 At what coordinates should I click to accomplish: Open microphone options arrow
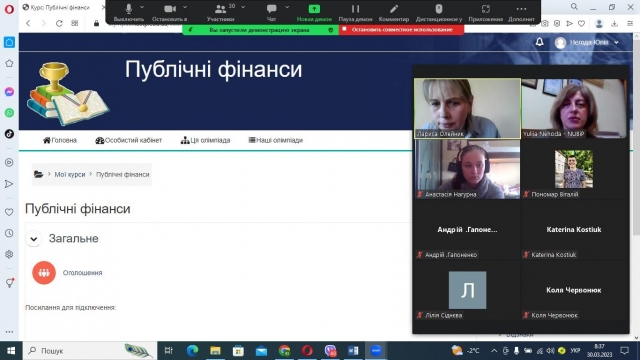click(142, 7)
